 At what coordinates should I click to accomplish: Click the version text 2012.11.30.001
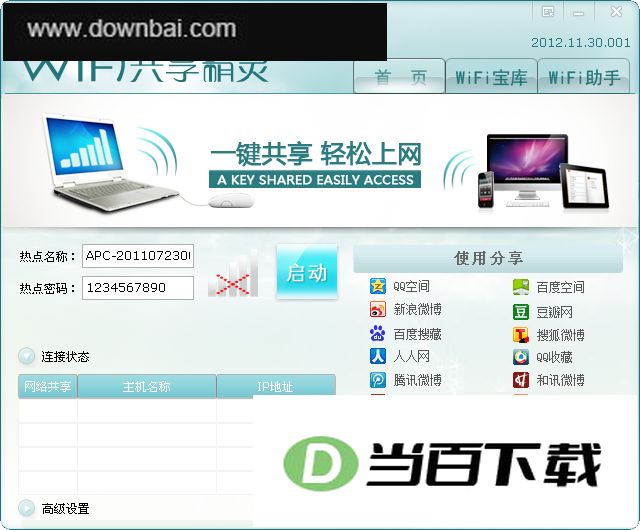(x=580, y=42)
